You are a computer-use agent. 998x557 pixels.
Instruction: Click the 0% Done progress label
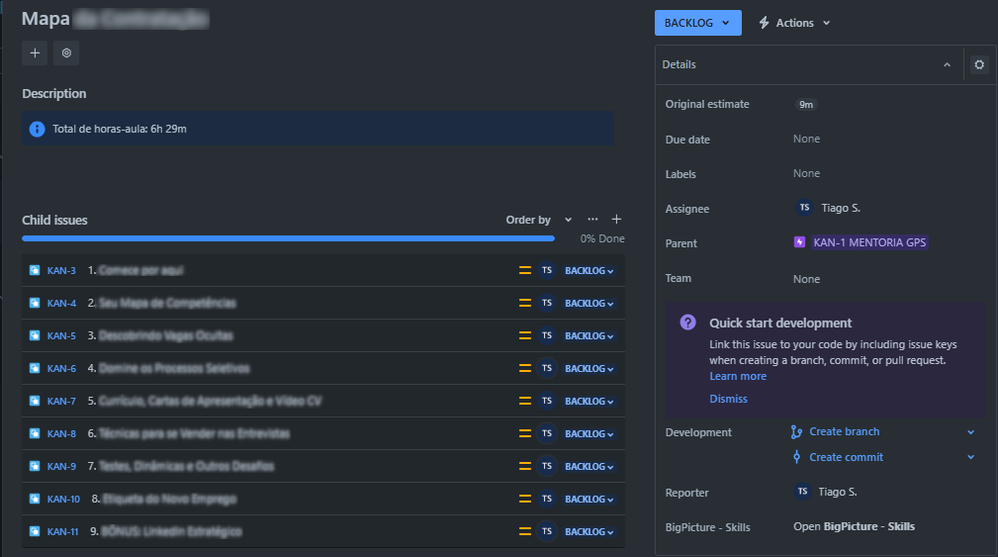602,239
